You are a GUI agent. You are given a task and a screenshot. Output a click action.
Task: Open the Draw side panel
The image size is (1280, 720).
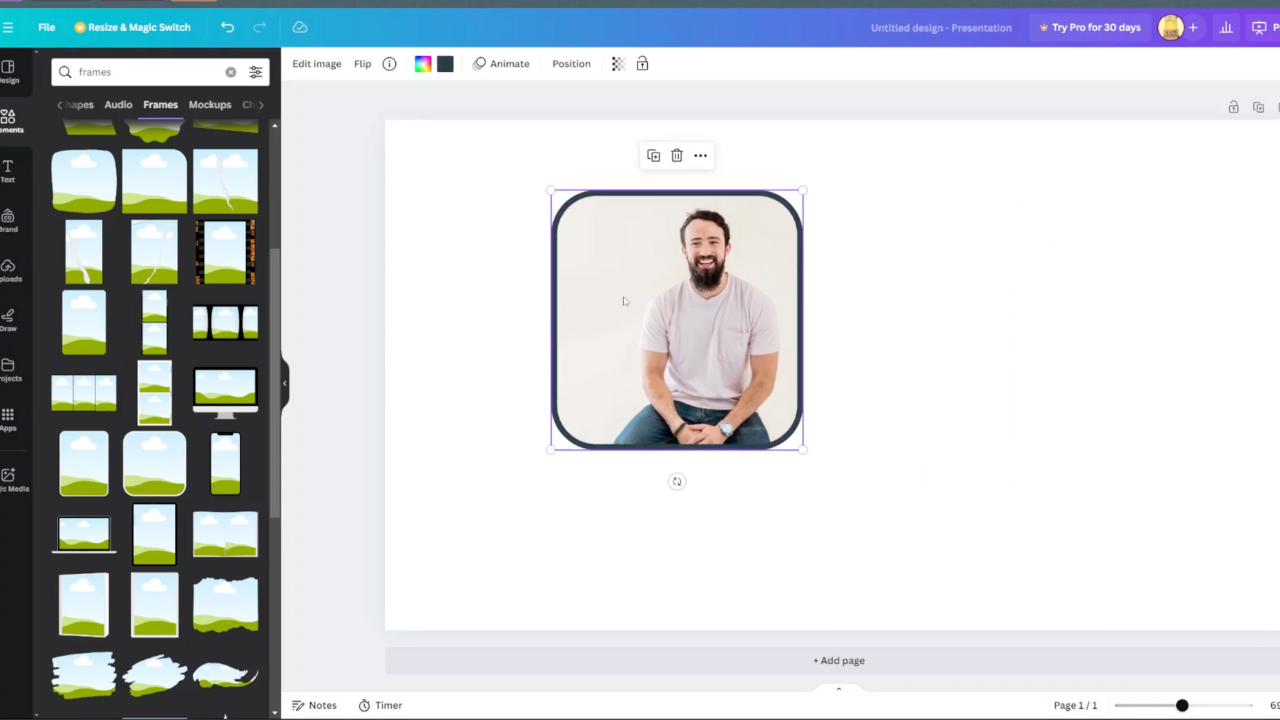[8, 320]
